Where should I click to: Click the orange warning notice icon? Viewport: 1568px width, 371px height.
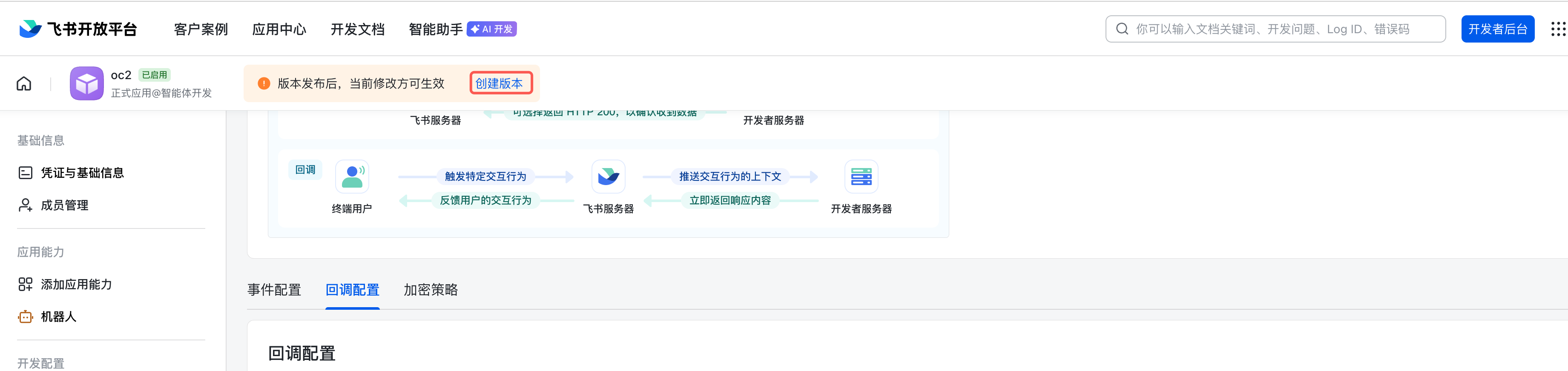click(x=264, y=83)
